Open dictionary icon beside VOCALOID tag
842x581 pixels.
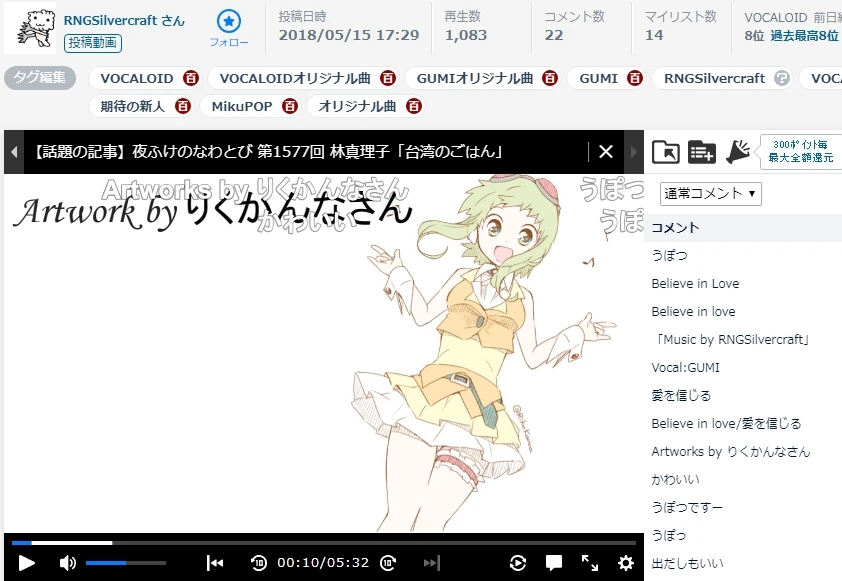click(191, 78)
